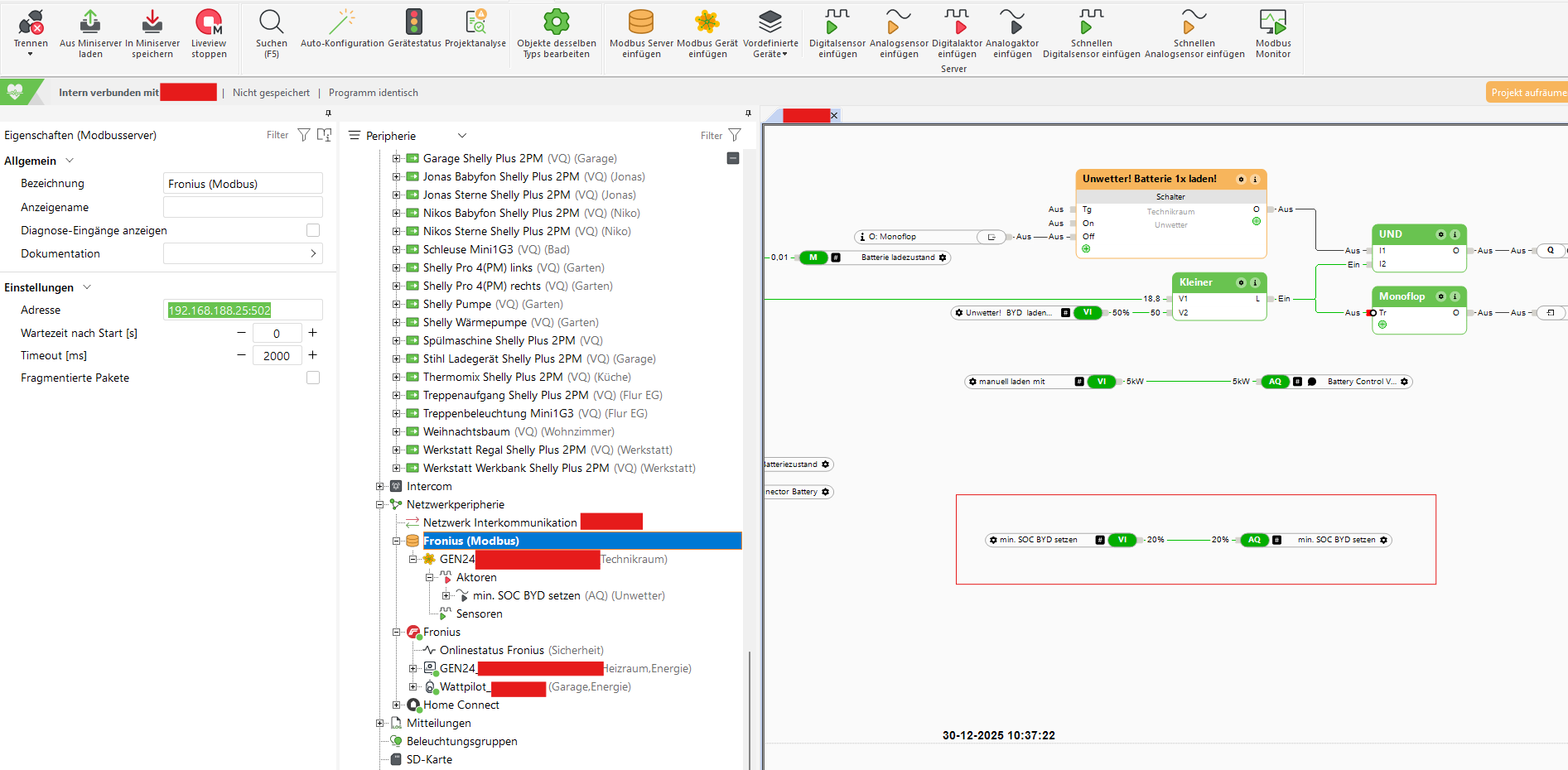Collapse the Fronius (Modbus) tree node
This screenshot has width=1568, height=770.
pyautogui.click(x=397, y=541)
